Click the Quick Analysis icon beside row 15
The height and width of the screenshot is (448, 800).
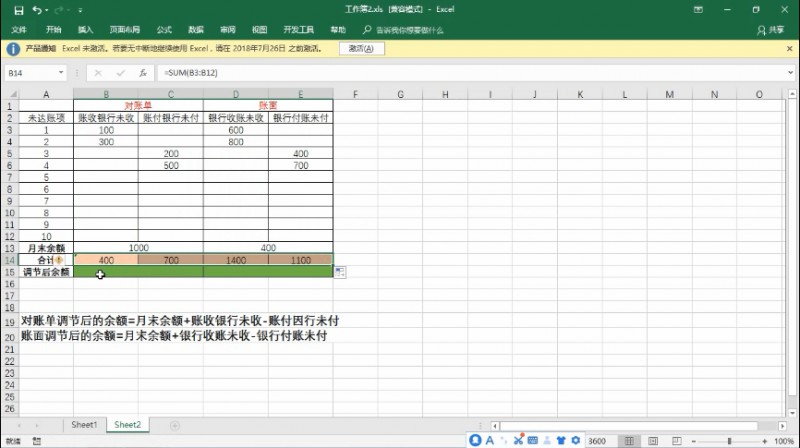340,272
